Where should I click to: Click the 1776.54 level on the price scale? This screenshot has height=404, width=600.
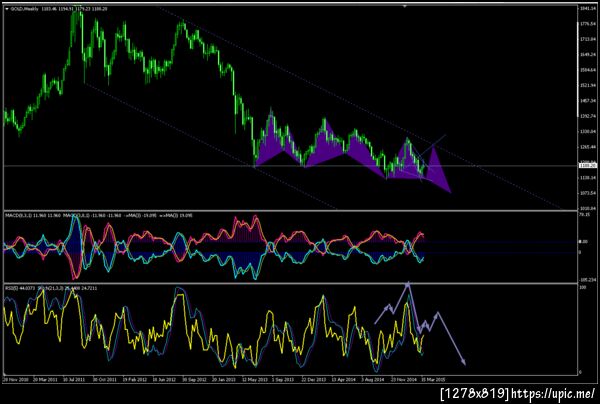click(x=589, y=24)
